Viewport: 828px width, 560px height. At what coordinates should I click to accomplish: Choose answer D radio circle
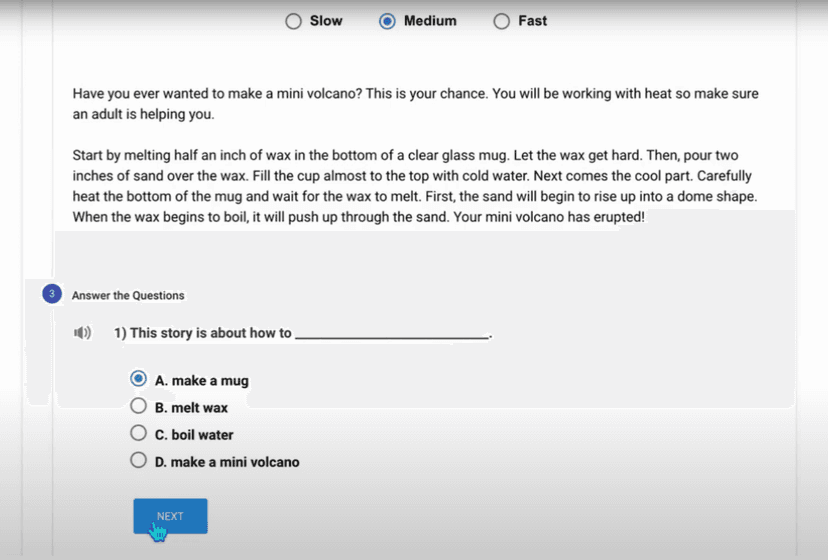pos(139,461)
